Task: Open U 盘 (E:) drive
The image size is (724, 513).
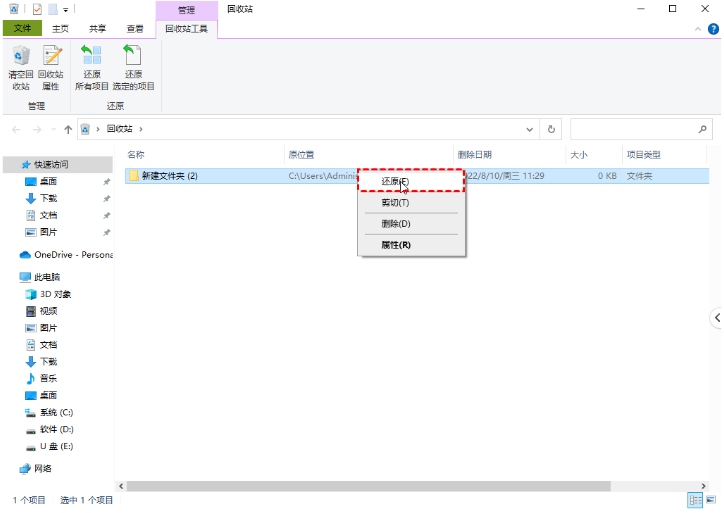Action: pyautogui.click(x=56, y=446)
